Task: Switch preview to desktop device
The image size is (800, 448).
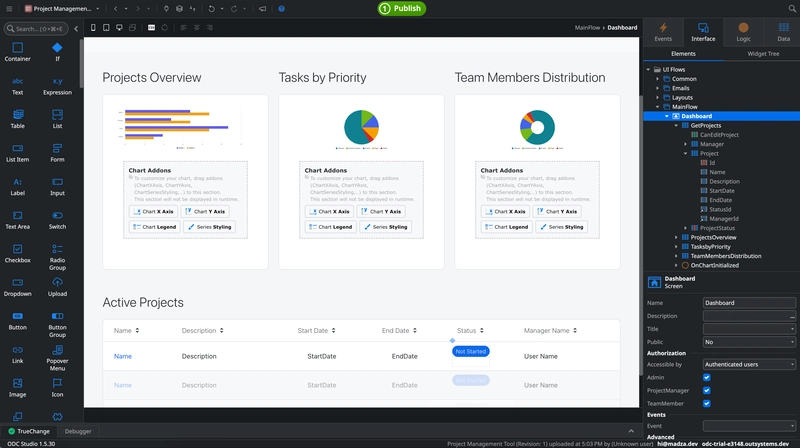Action: point(119,28)
